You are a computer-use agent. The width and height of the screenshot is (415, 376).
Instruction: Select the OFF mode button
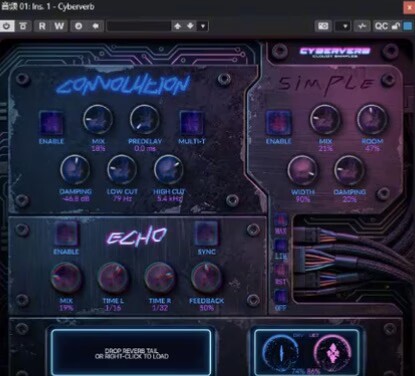281,296
